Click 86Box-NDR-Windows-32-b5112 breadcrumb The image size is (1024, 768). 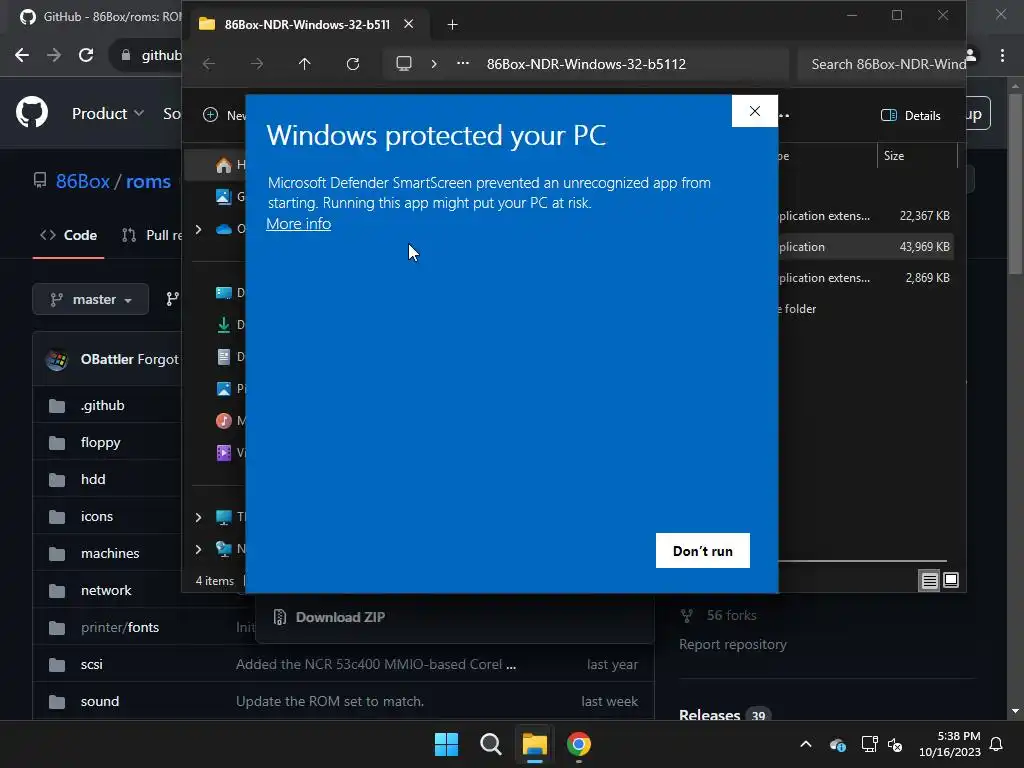[586, 64]
